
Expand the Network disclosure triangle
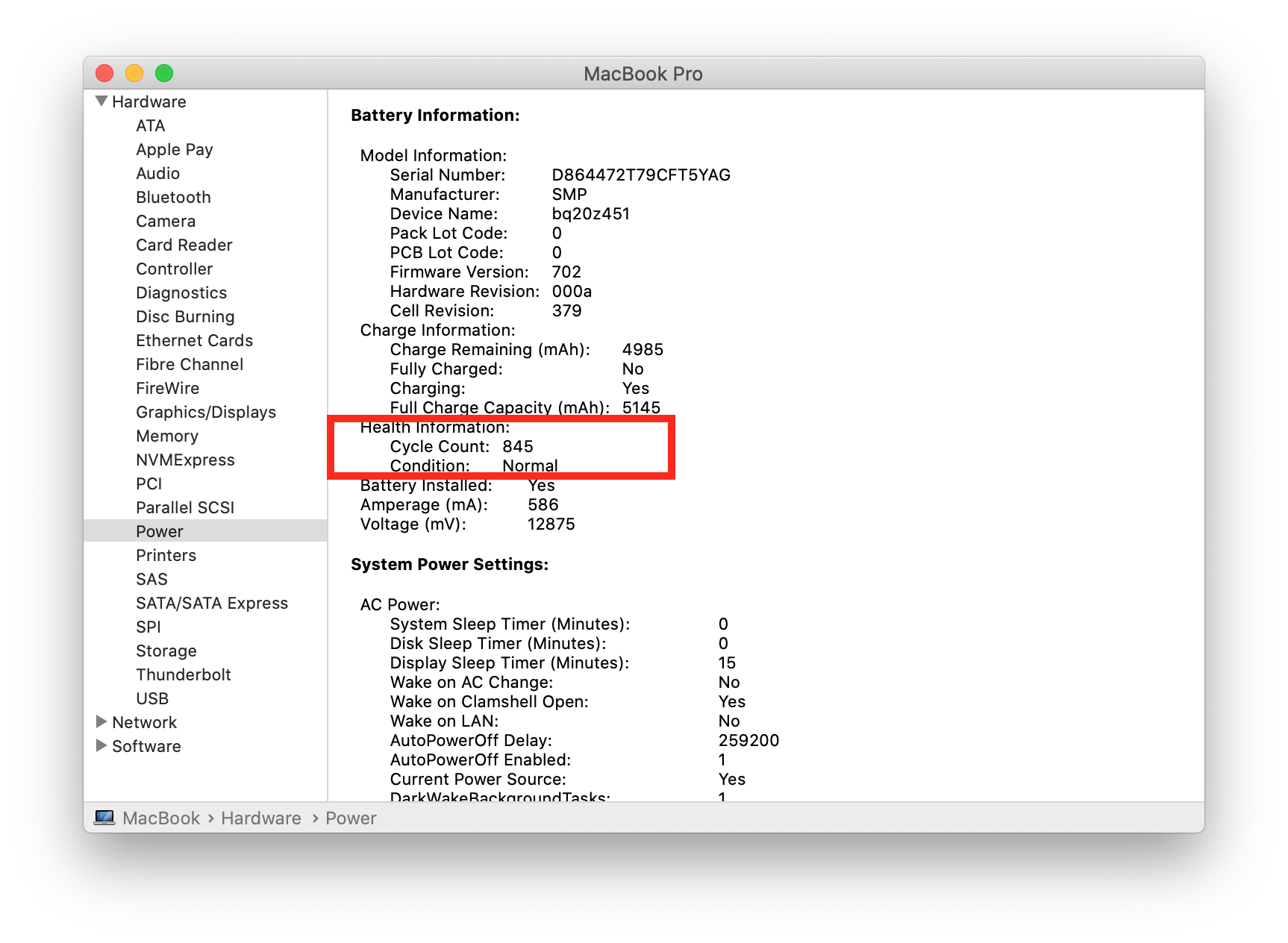(x=101, y=721)
